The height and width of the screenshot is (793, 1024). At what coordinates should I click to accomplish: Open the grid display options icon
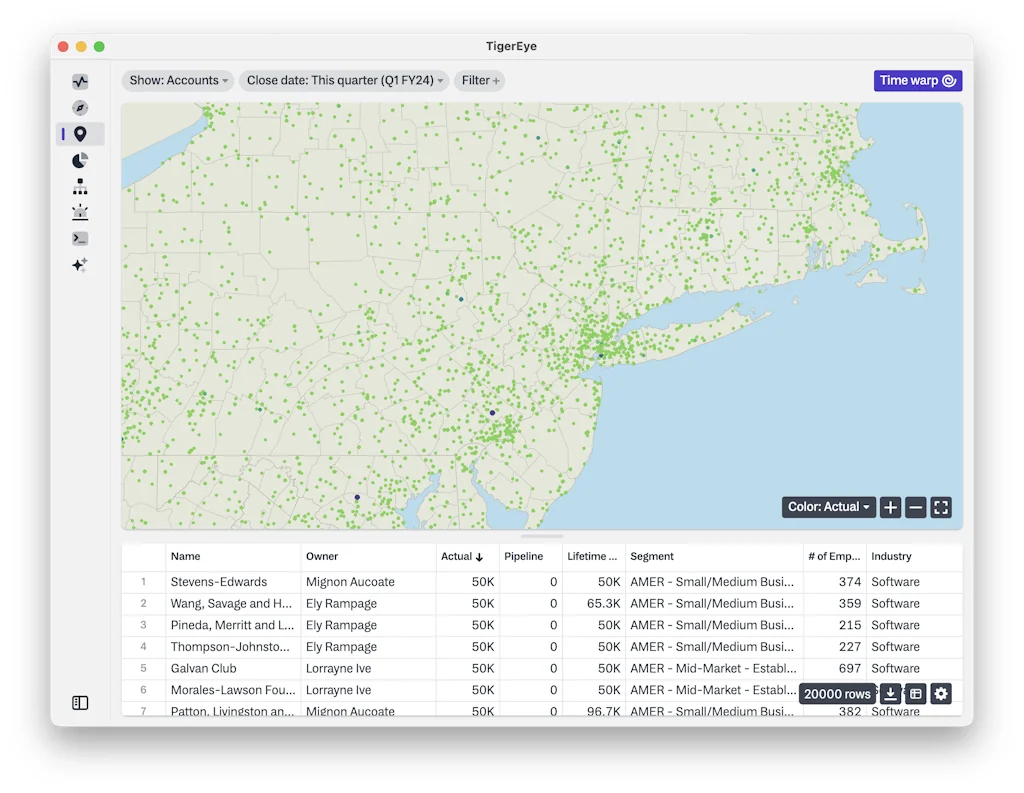(915, 693)
